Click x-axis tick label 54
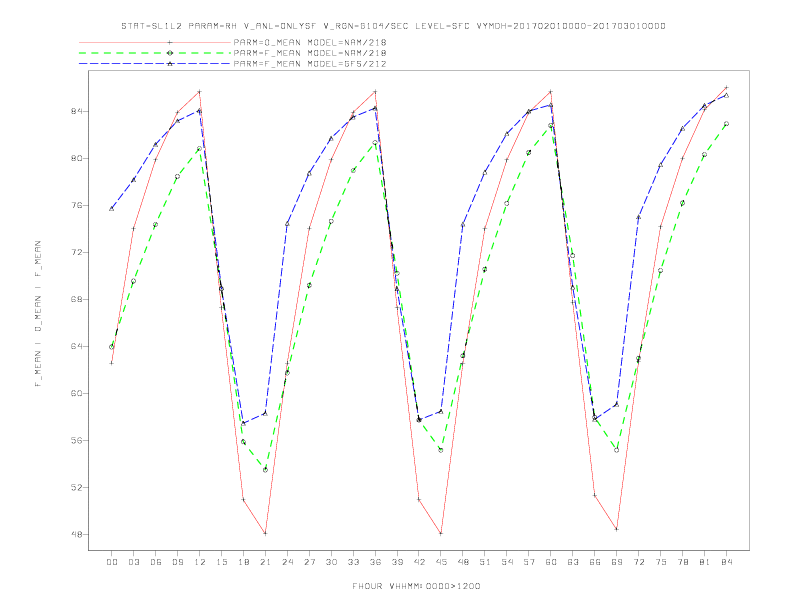This screenshot has height=612, width=792. point(507,562)
